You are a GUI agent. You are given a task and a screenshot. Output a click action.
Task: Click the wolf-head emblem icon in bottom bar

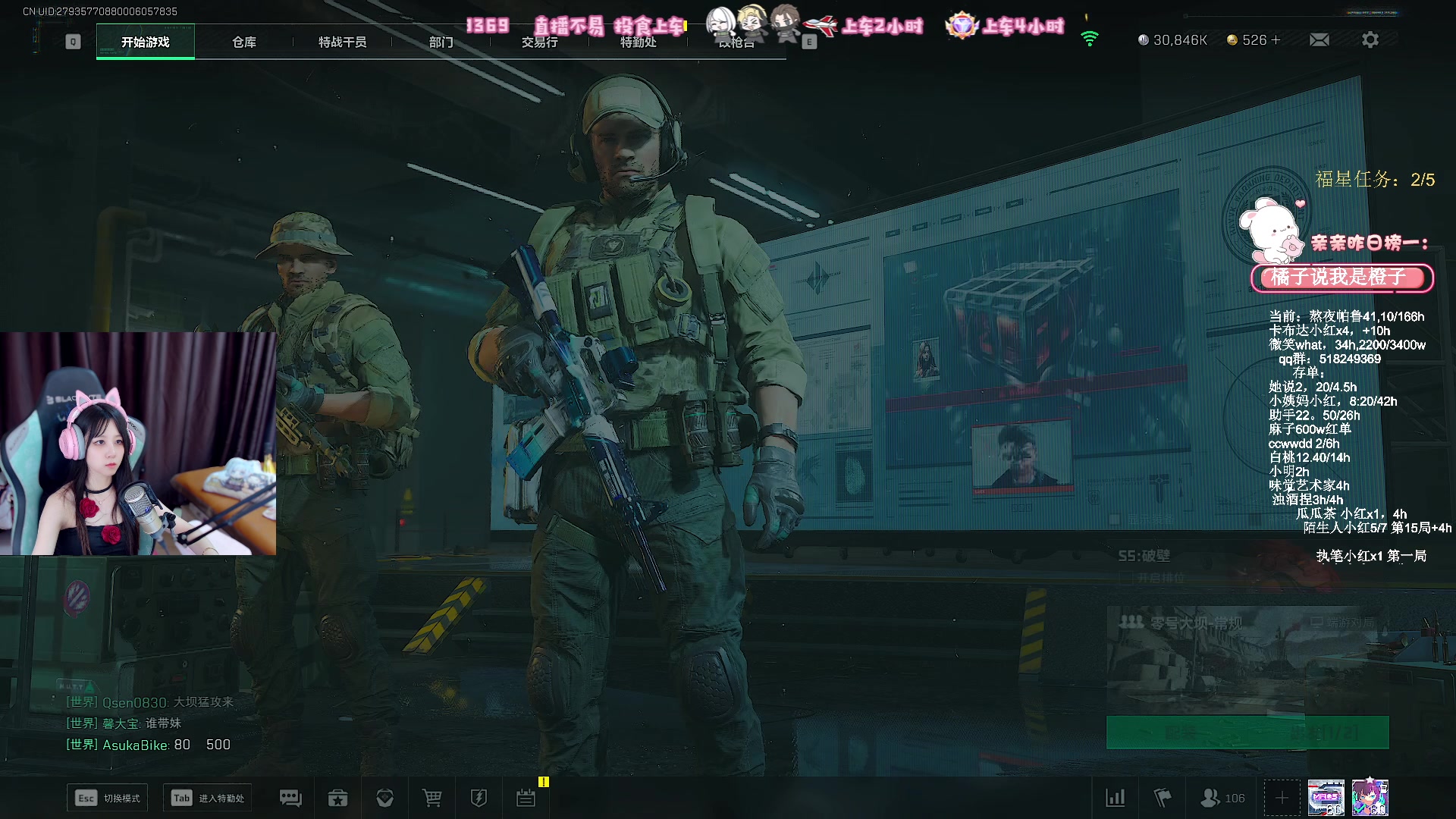pos(384,798)
